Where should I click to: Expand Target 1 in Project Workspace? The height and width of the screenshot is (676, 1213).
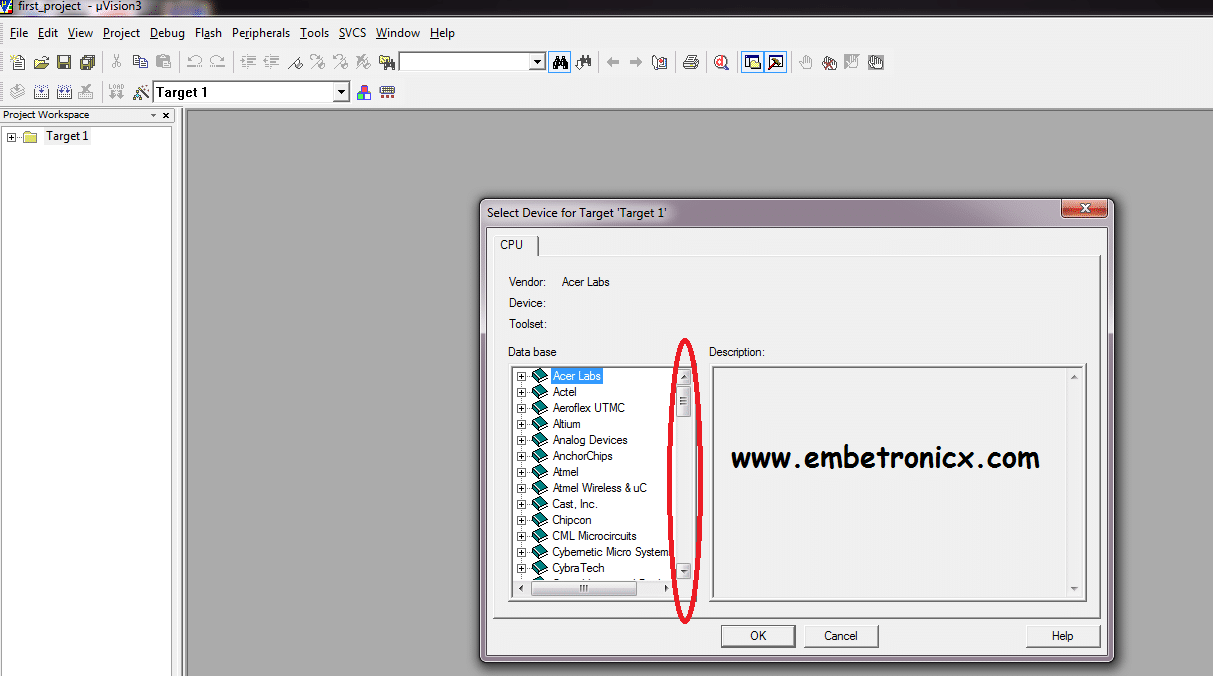11,137
